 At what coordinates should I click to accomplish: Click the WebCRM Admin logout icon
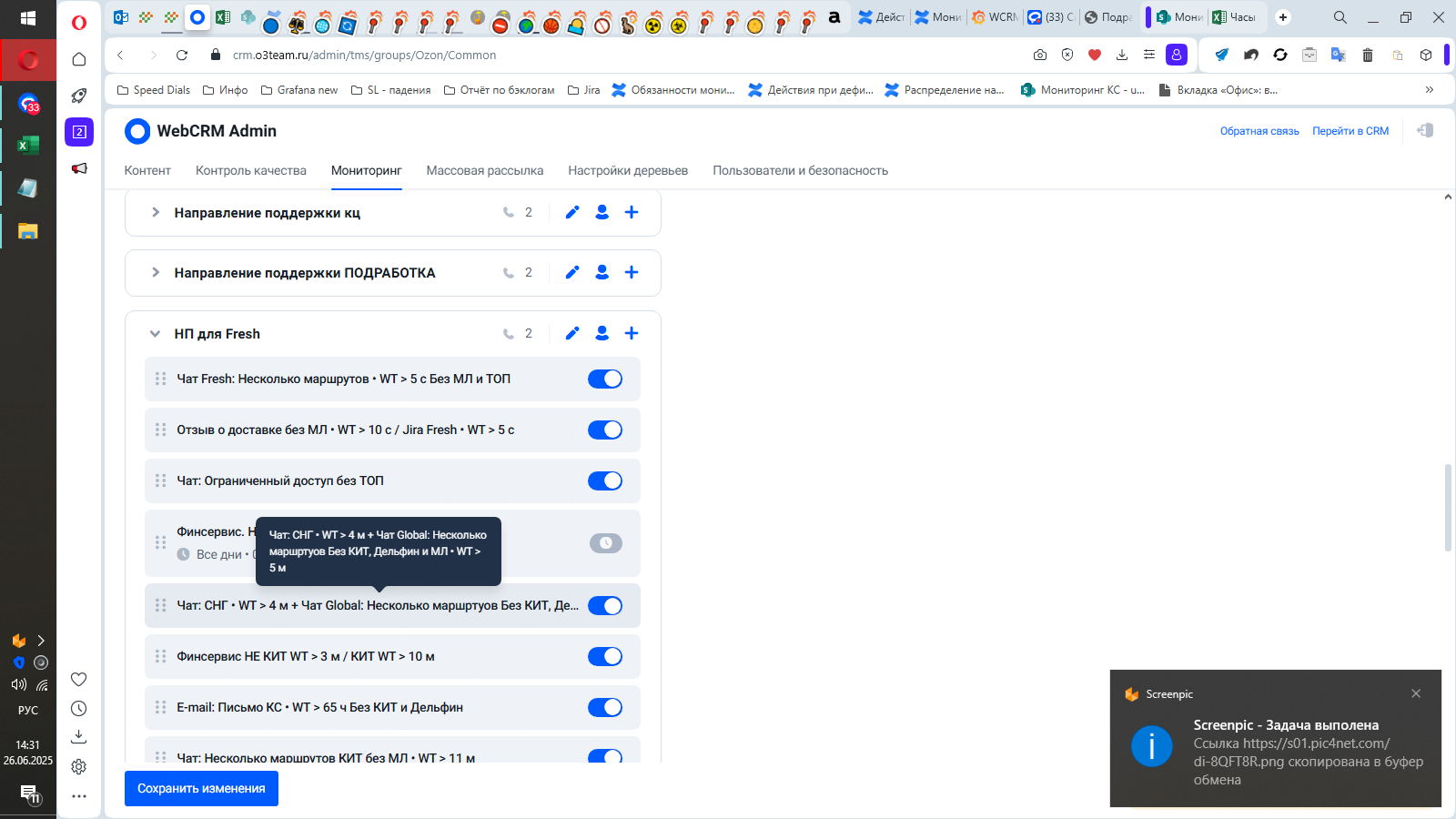1425,130
